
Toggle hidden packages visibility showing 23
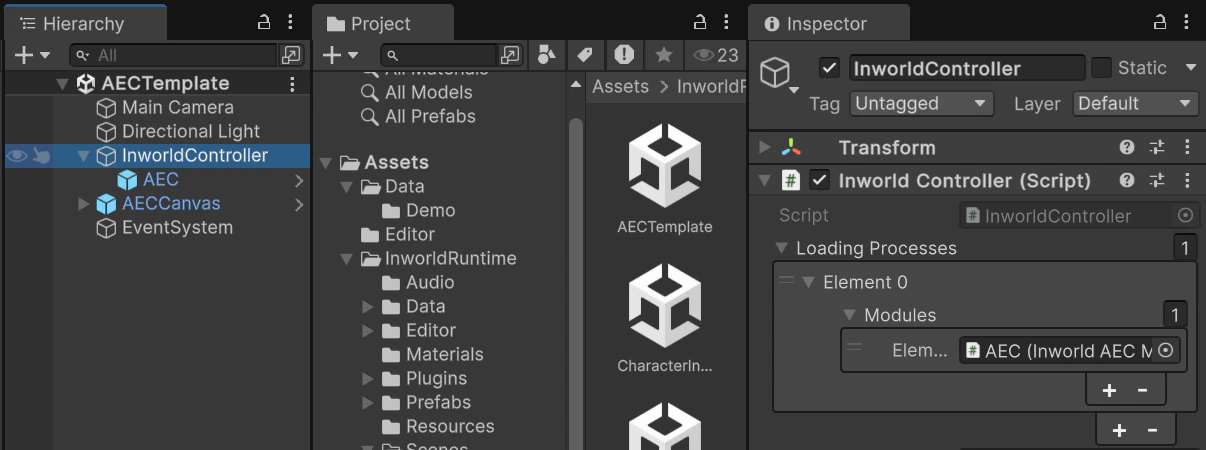point(716,55)
